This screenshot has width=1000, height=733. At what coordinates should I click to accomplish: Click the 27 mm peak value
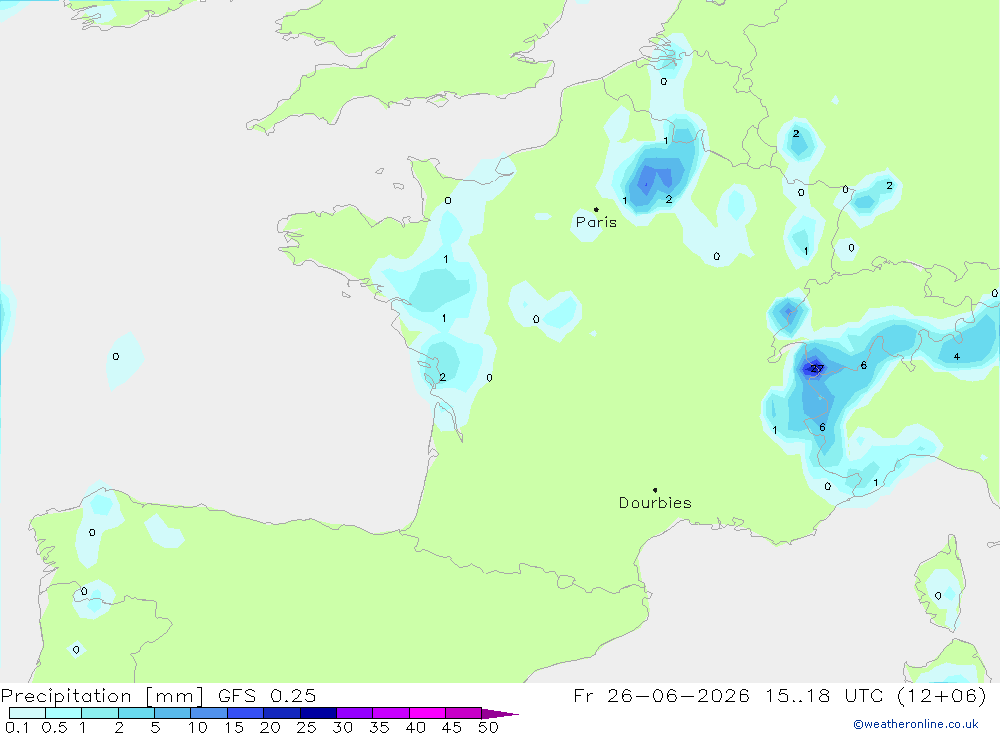816,369
